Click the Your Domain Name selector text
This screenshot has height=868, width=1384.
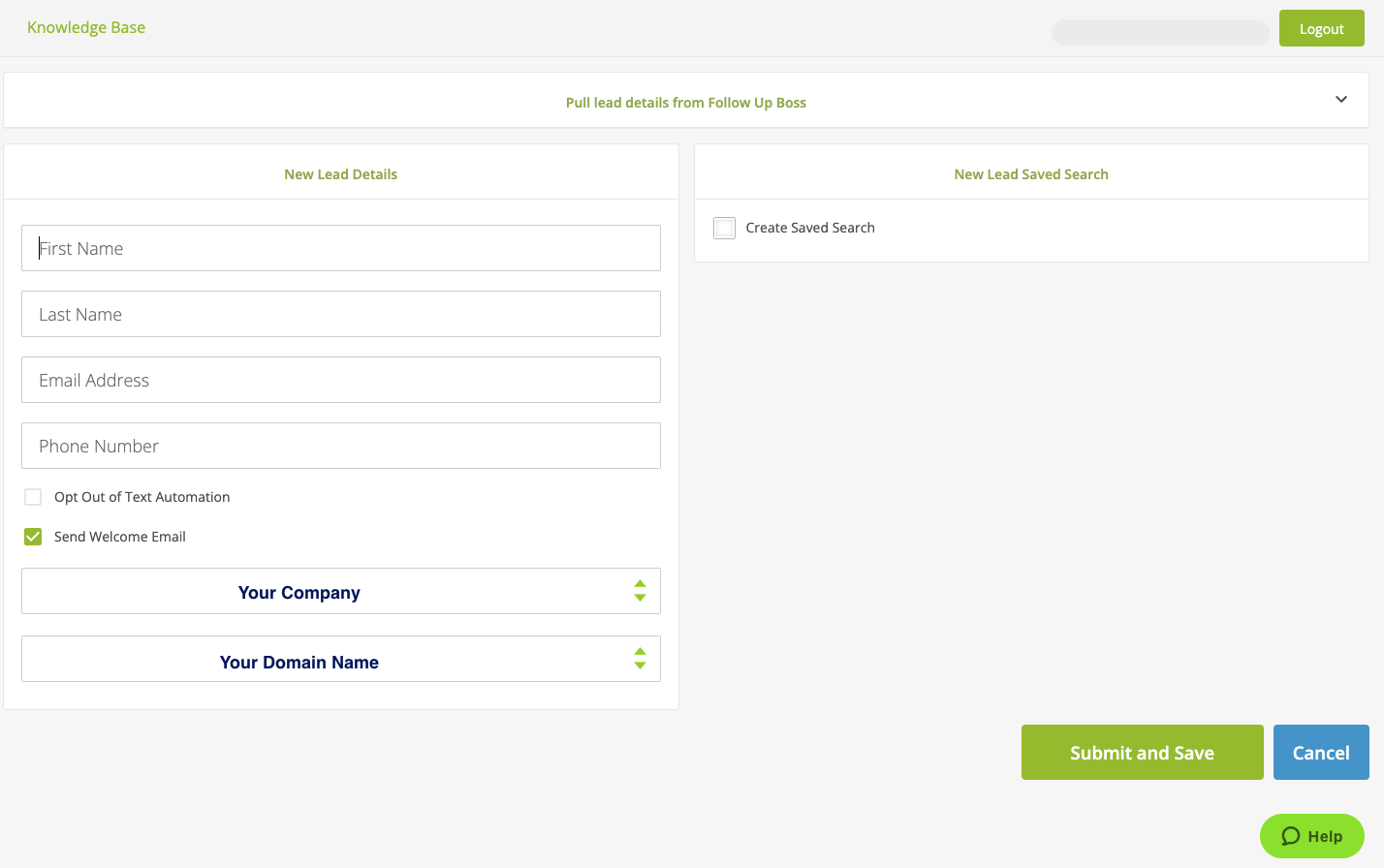pyautogui.click(x=299, y=663)
